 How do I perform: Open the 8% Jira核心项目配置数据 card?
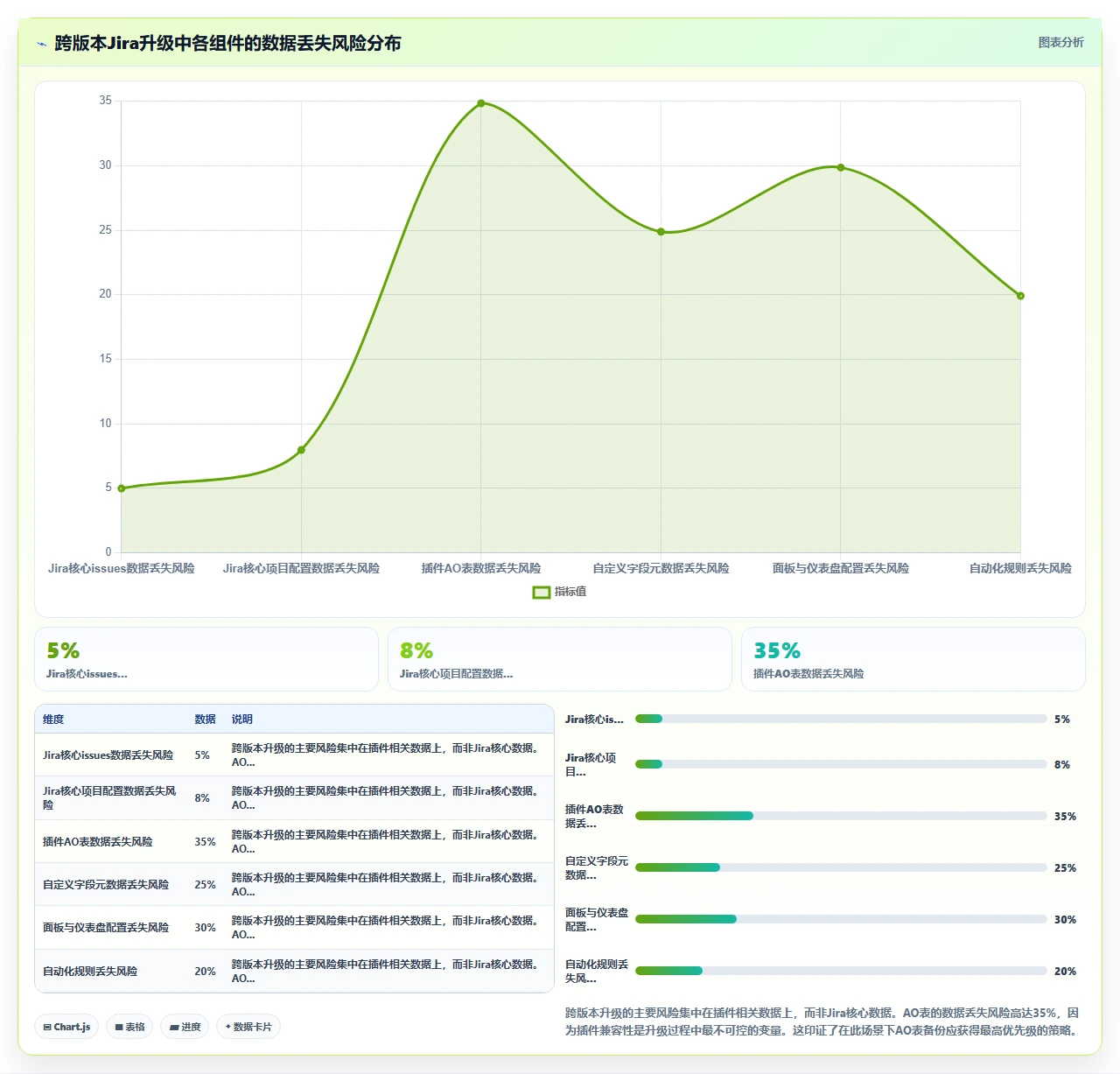click(560, 659)
